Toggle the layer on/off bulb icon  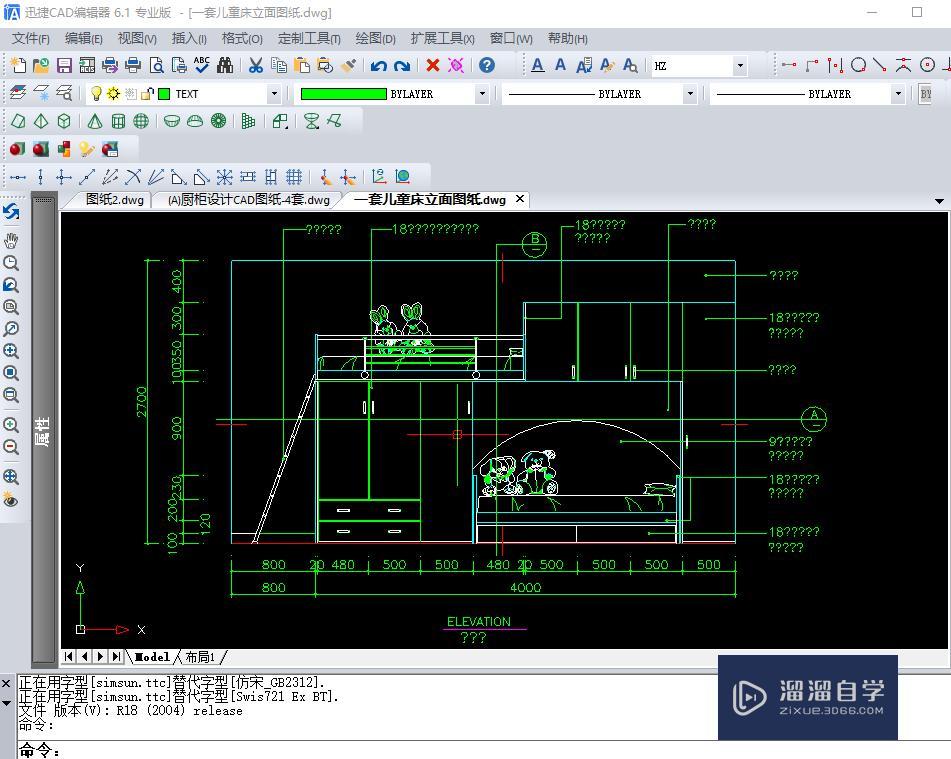(x=95, y=92)
